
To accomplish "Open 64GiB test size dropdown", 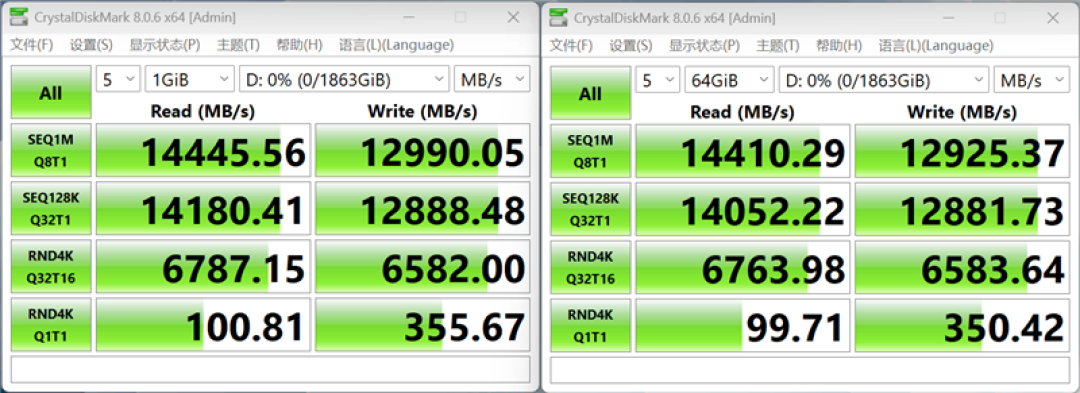I will 729,79.
